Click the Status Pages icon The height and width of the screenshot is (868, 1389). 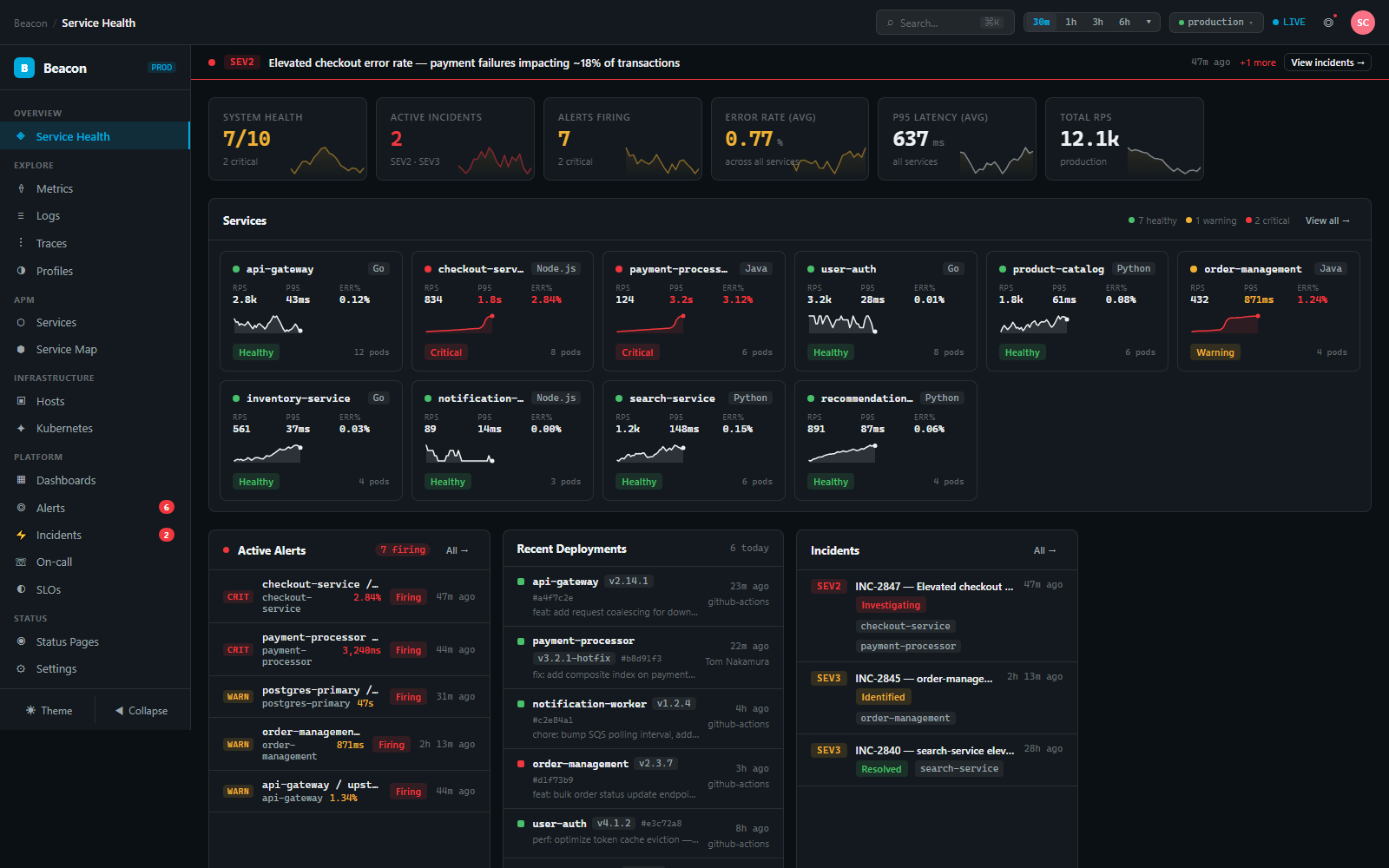(x=21, y=641)
